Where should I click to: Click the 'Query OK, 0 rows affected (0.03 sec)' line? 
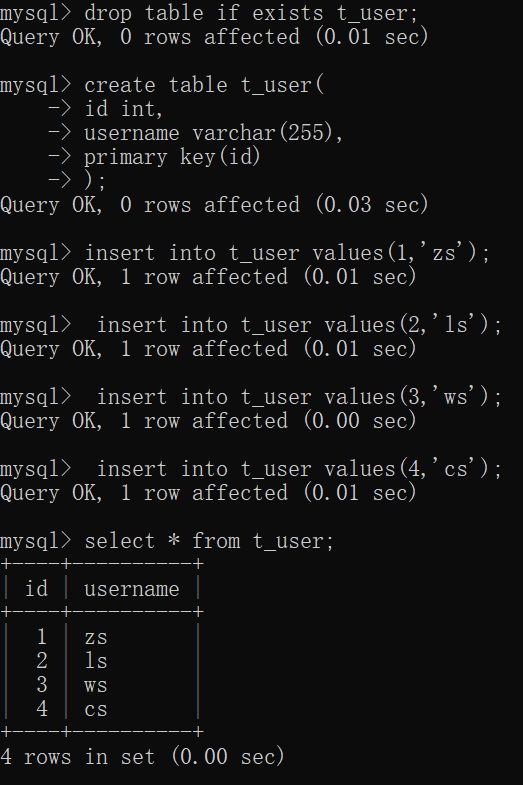tap(214, 205)
